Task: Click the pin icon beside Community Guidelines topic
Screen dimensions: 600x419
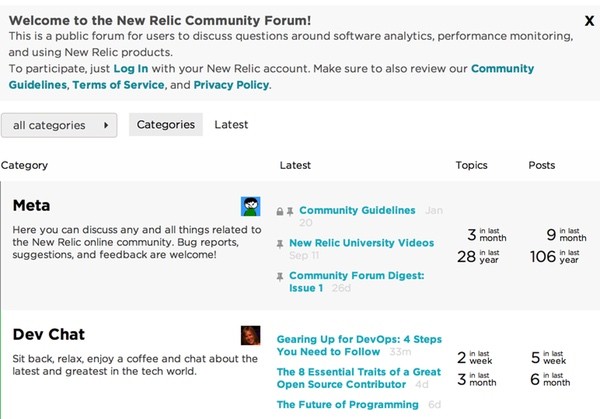Action: pos(290,211)
